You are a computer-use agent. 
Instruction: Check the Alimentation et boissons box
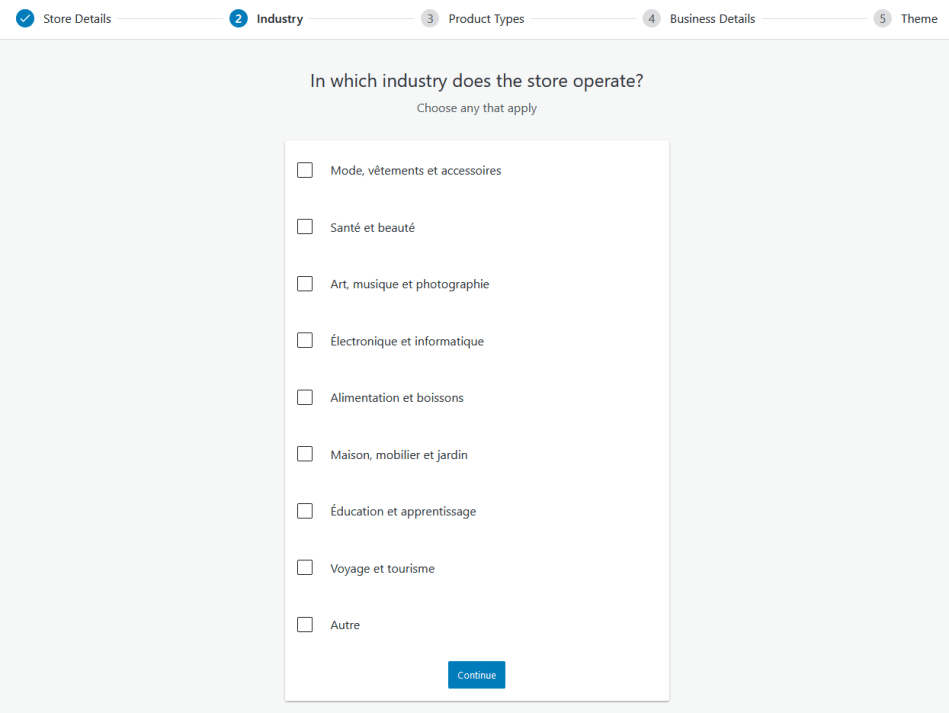305,398
